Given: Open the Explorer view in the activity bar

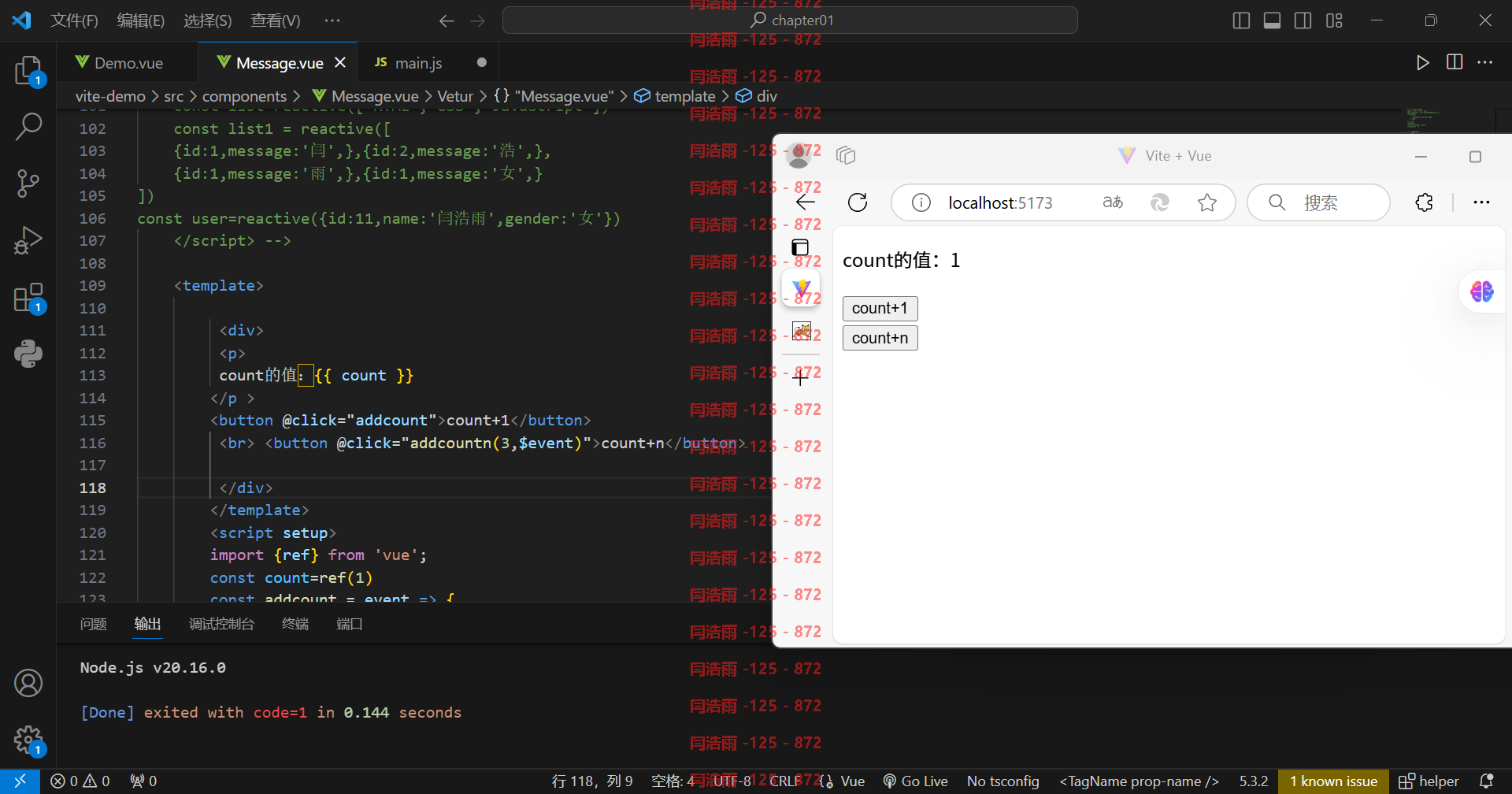Looking at the screenshot, I should [28, 70].
